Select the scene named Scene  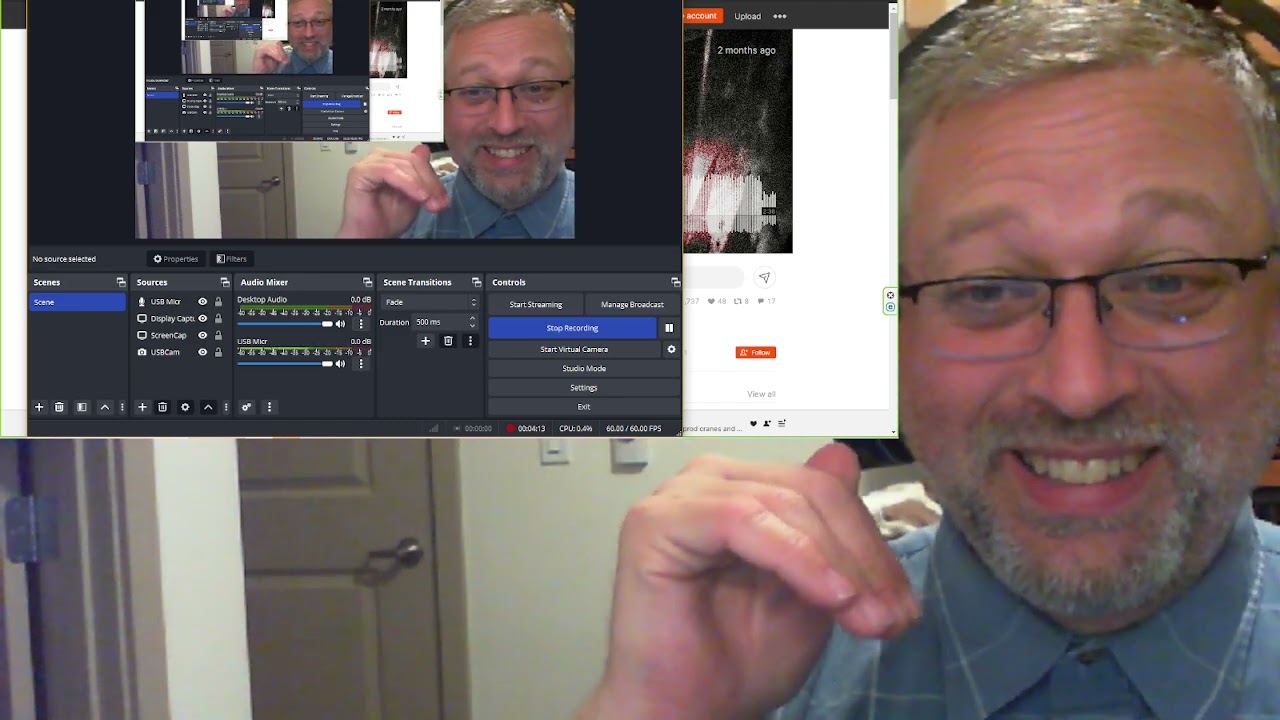tap(78, 302)
